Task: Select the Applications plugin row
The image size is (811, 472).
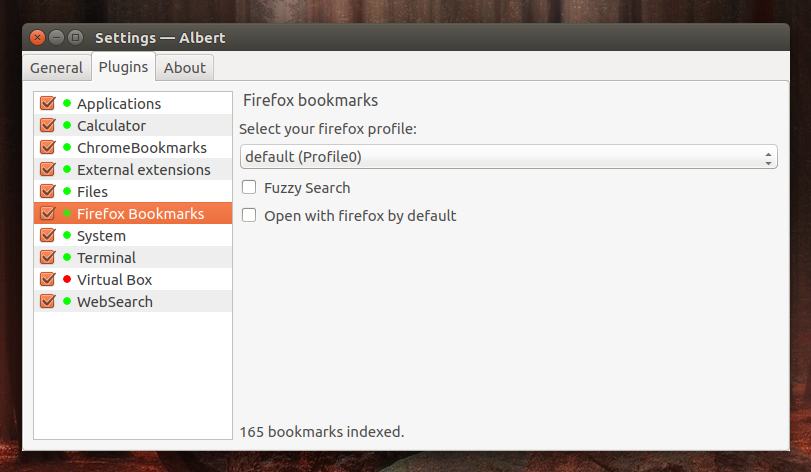Action: 133,103
